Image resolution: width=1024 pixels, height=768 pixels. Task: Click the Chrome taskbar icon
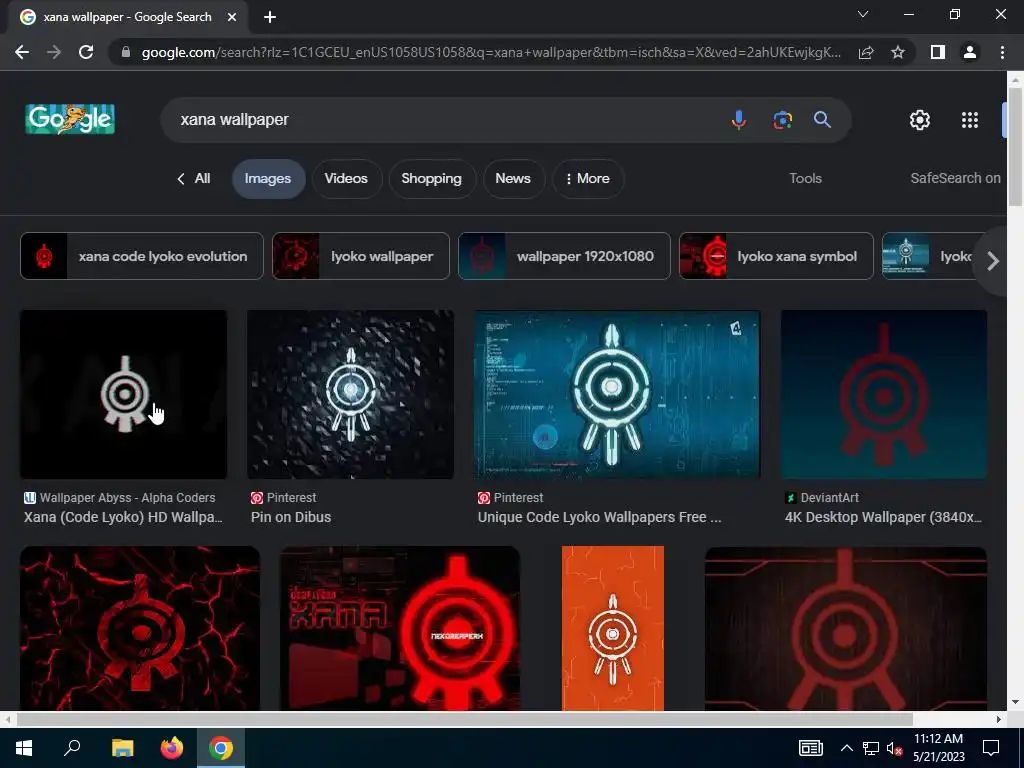(x=221, y=748)
